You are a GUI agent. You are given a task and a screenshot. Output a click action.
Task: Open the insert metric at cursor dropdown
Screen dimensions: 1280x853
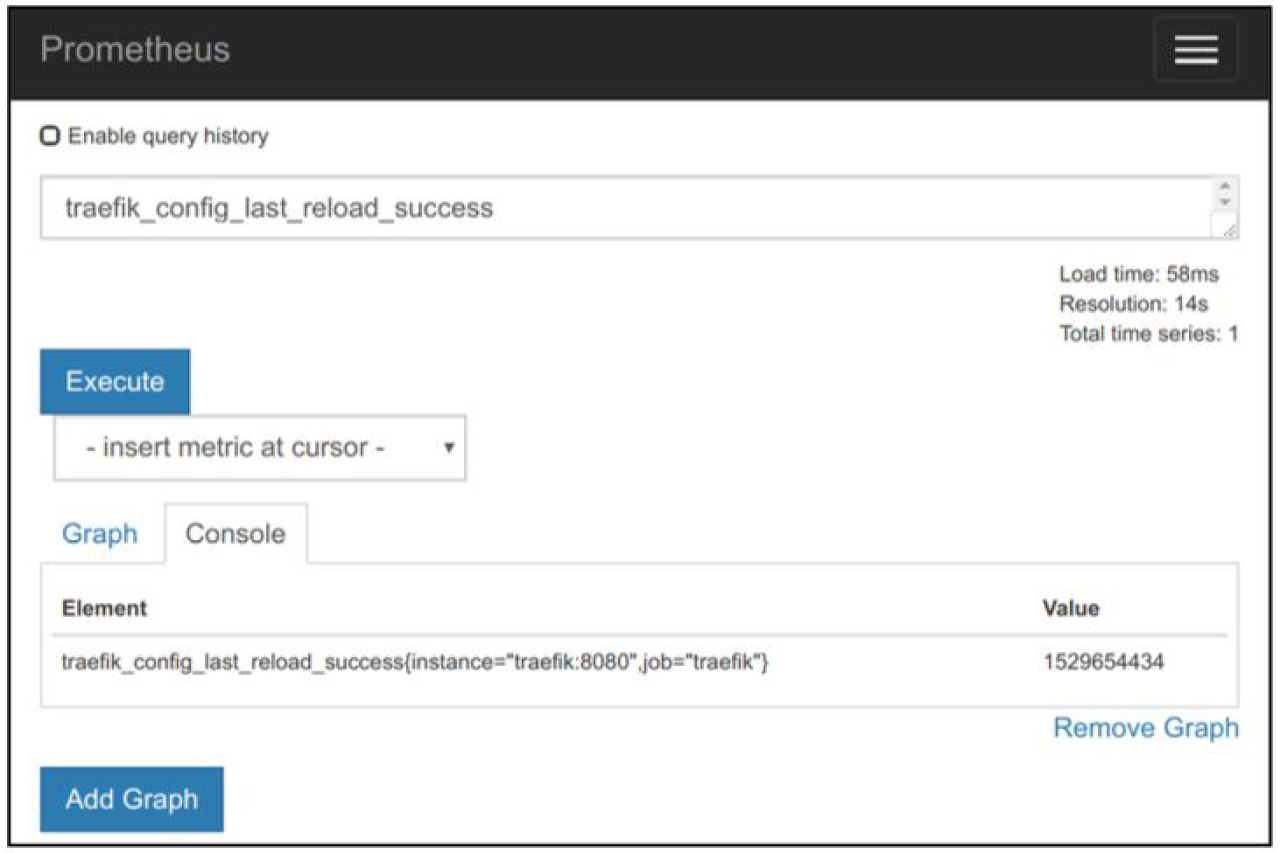click(x=260, y=447)
